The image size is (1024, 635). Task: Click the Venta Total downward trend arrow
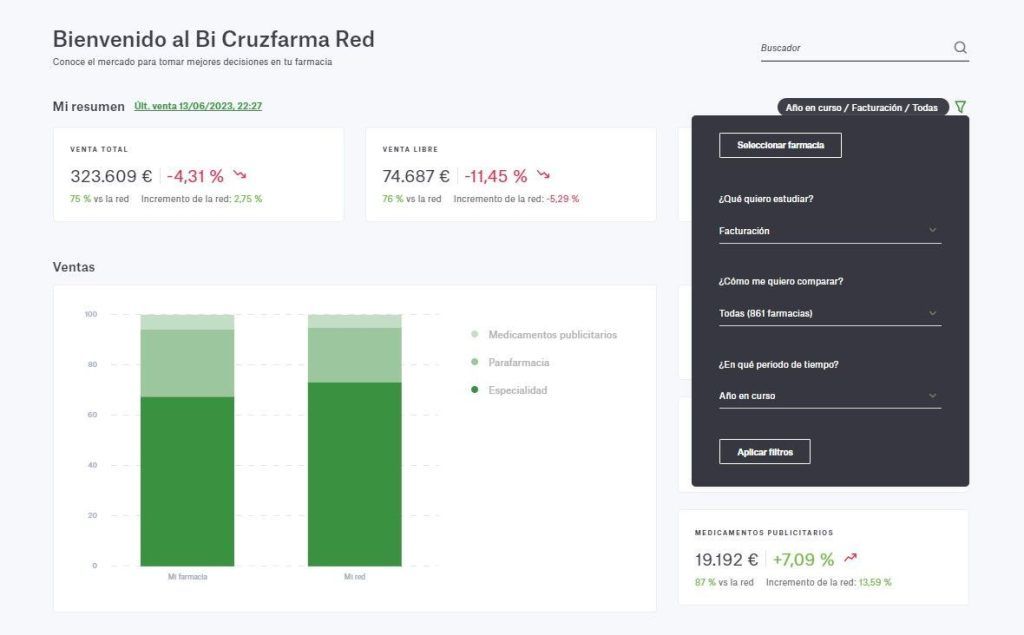coord(240,175)
